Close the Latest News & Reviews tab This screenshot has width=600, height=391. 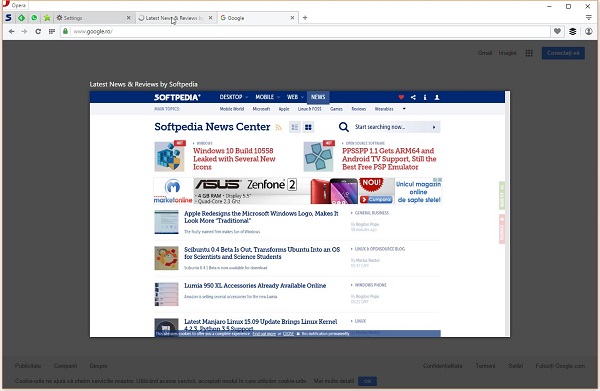210,18
